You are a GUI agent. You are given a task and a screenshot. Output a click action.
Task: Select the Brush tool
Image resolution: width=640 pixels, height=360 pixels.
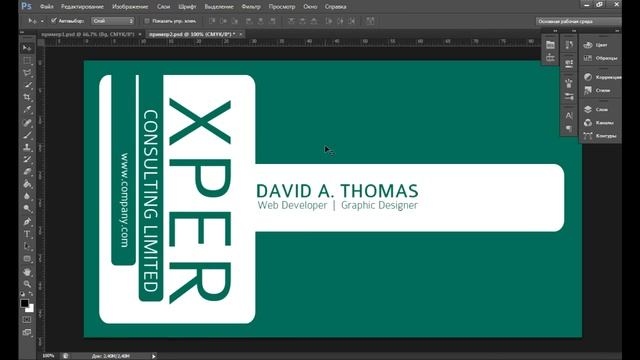click(27, 135)
